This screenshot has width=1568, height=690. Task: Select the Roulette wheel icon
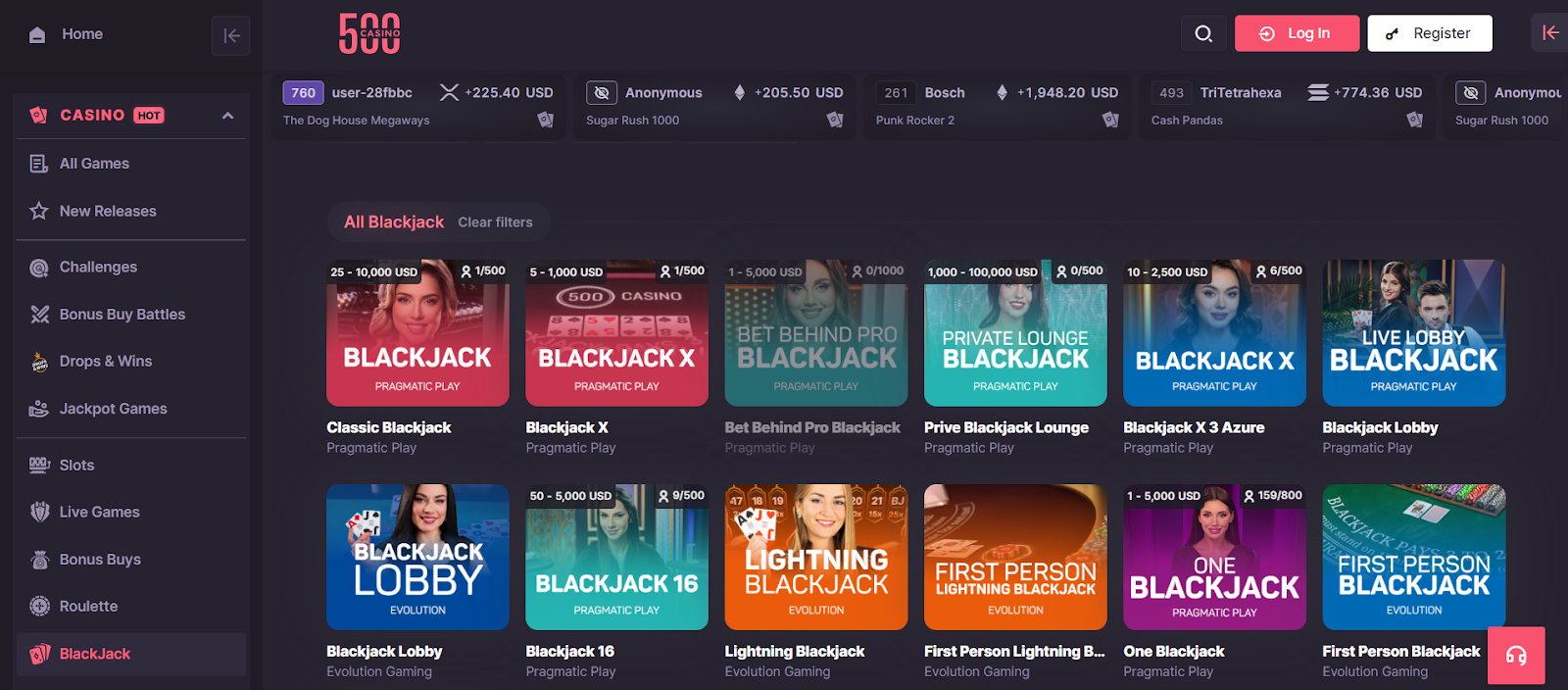tap(39, 607)
